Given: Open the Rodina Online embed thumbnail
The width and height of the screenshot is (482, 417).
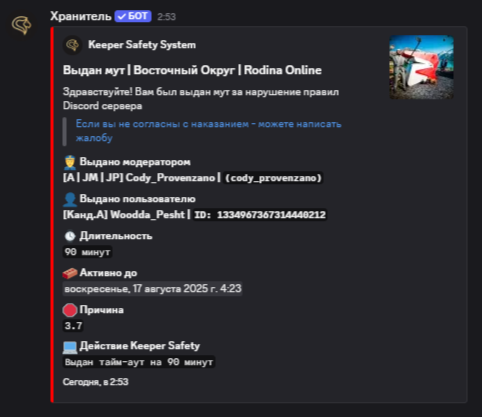Looking at the screenshot, I should click(421, 67).
